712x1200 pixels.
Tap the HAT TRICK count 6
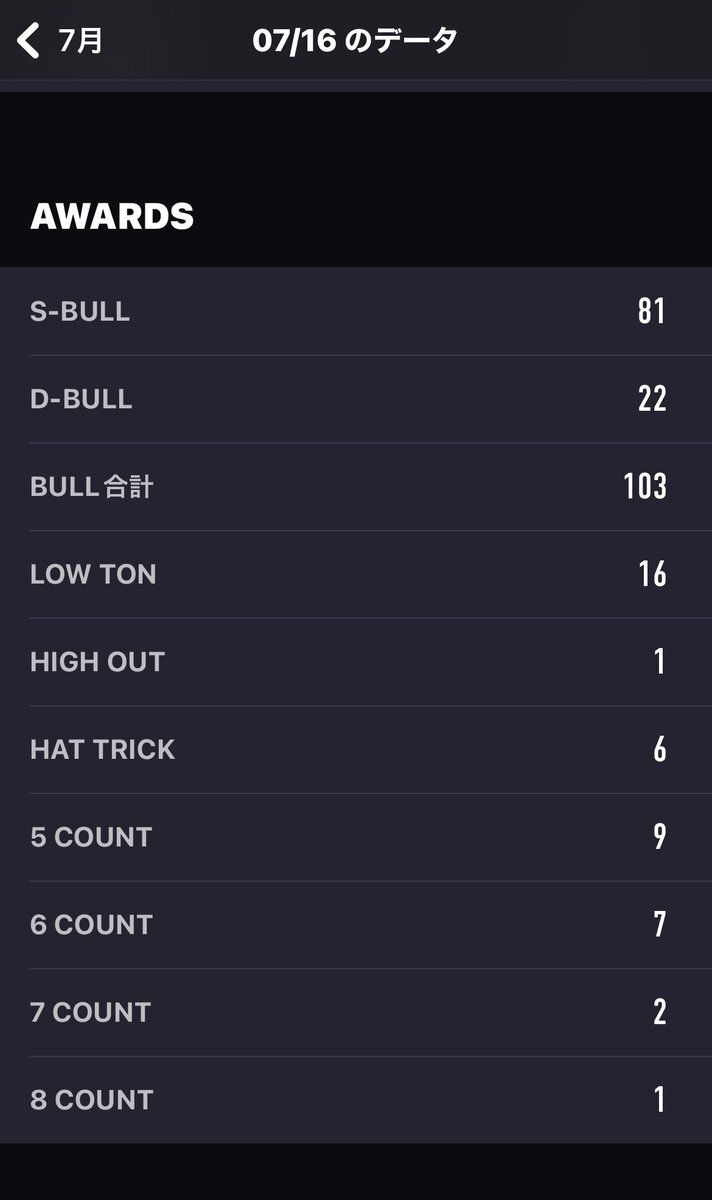(x=660, y=750)
